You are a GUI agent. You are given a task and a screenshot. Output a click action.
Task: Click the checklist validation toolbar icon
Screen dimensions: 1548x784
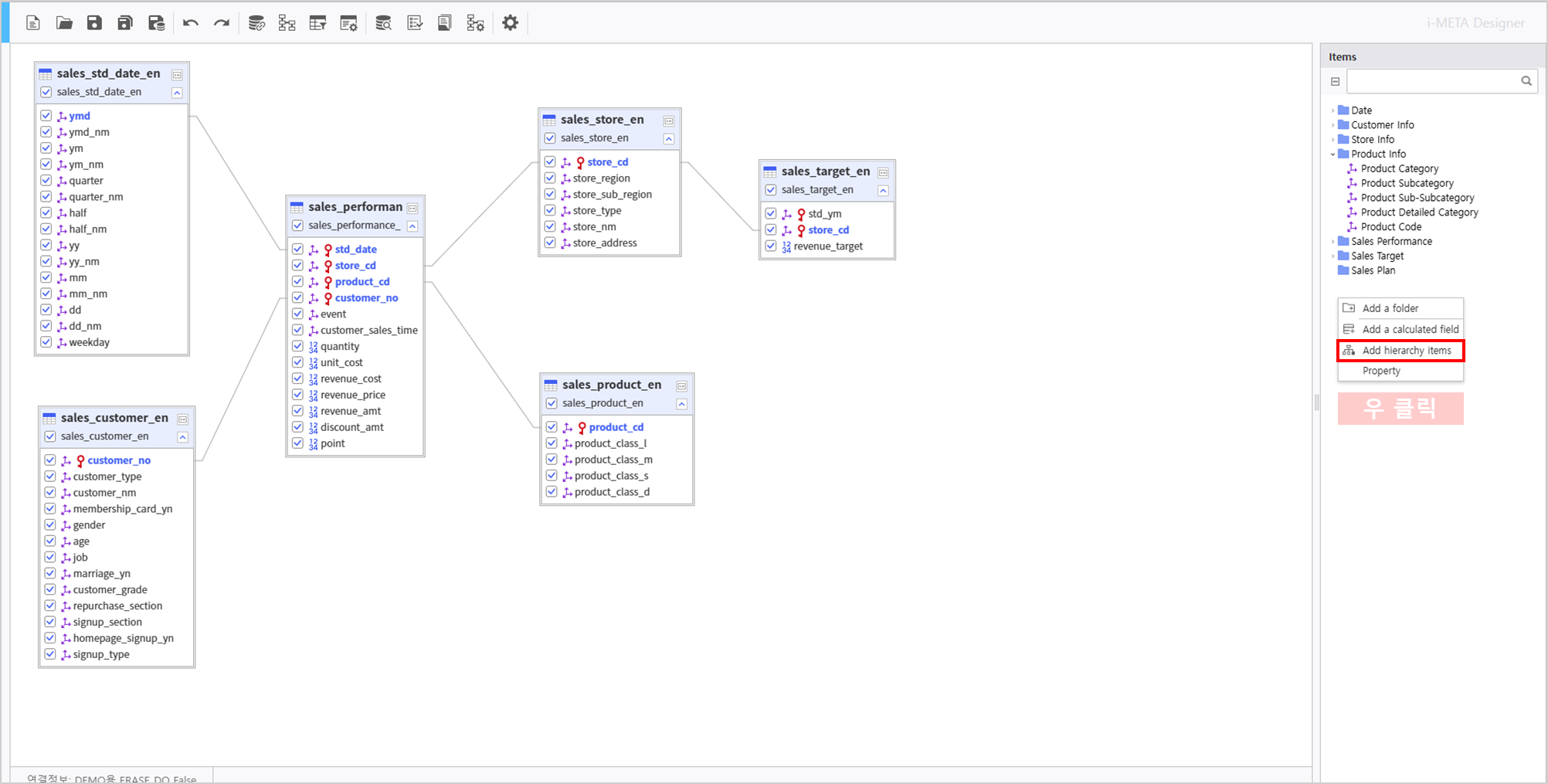point(415,23)
